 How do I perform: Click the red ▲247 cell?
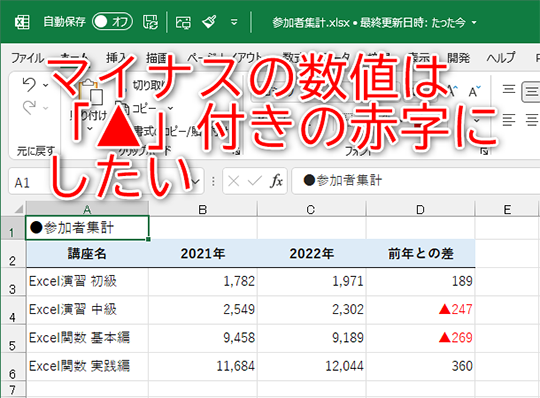tap(420, 310)
